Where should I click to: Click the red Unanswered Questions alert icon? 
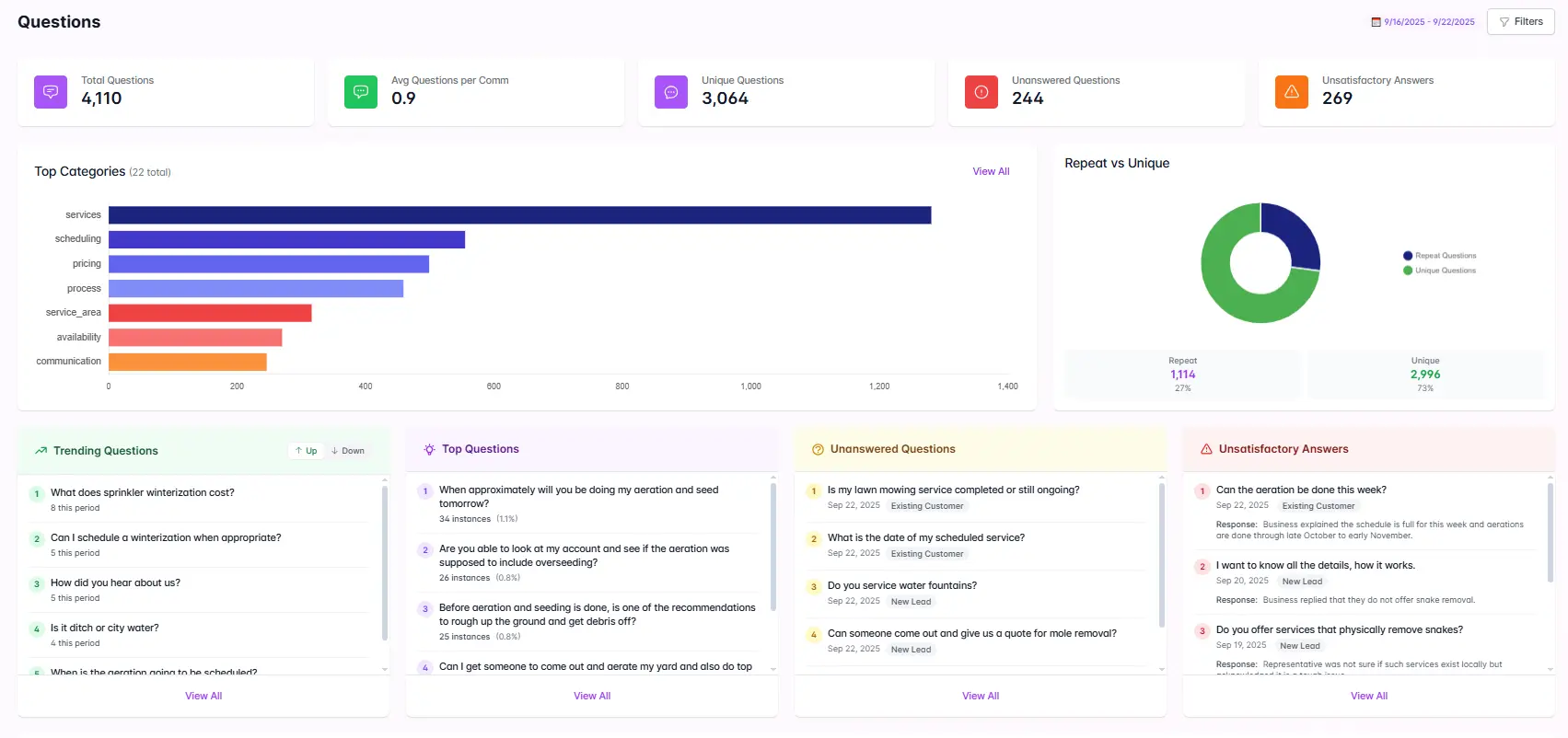(981, 92)
